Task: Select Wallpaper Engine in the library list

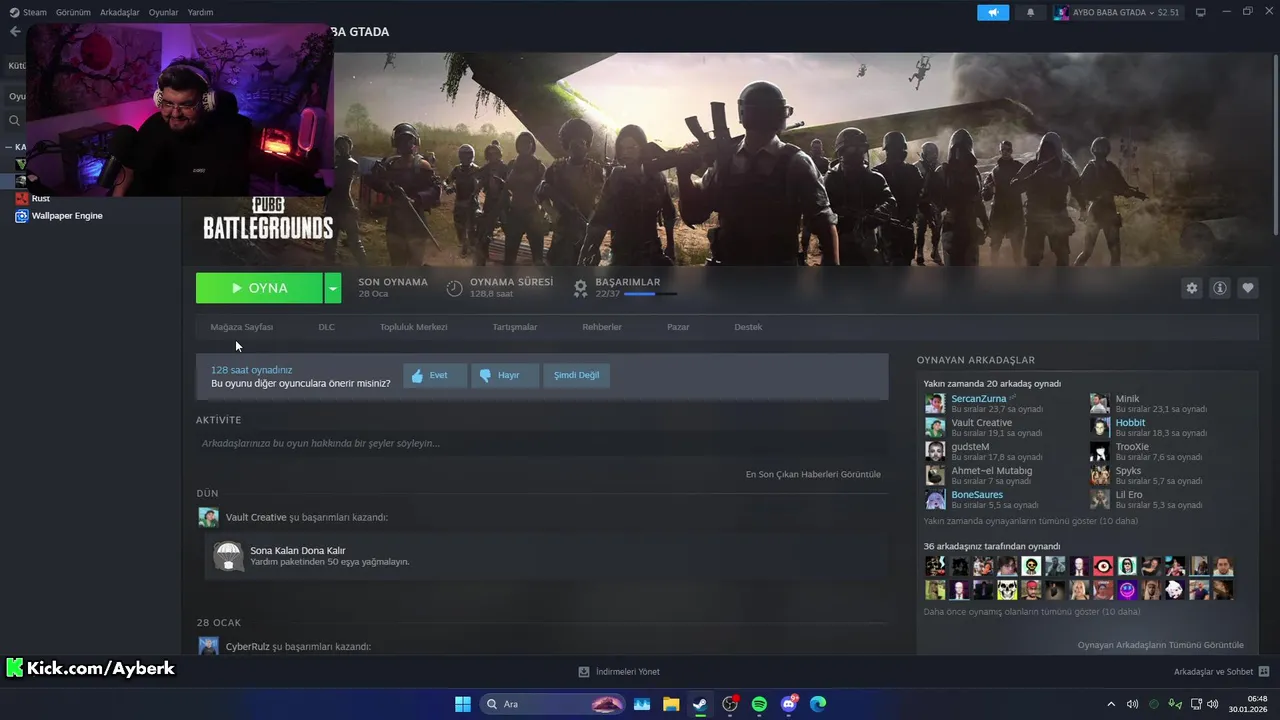Action: click(x=67, y=216)
